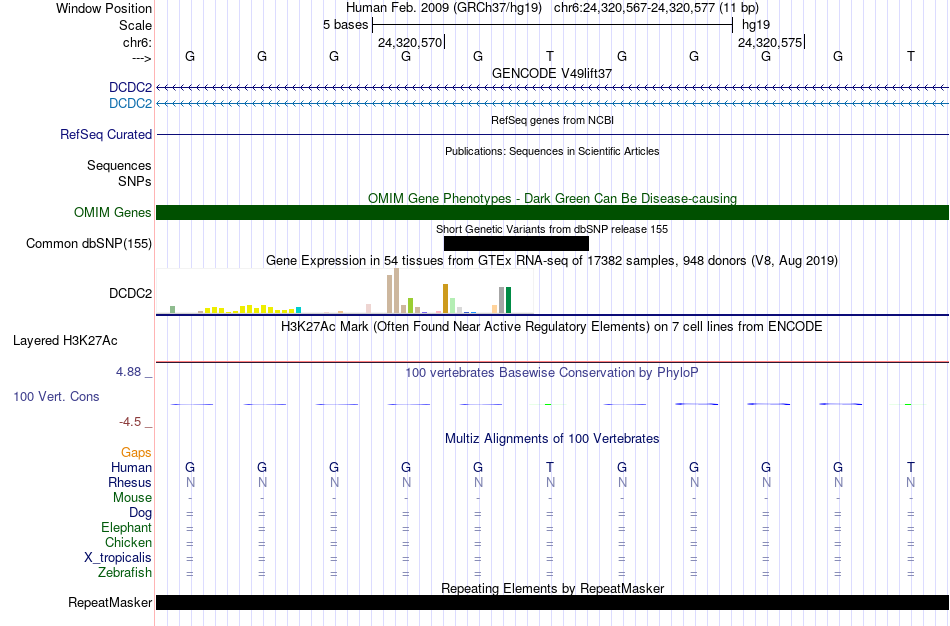
Task: Click the Window Position track label
Action: [x=104, y=8]
